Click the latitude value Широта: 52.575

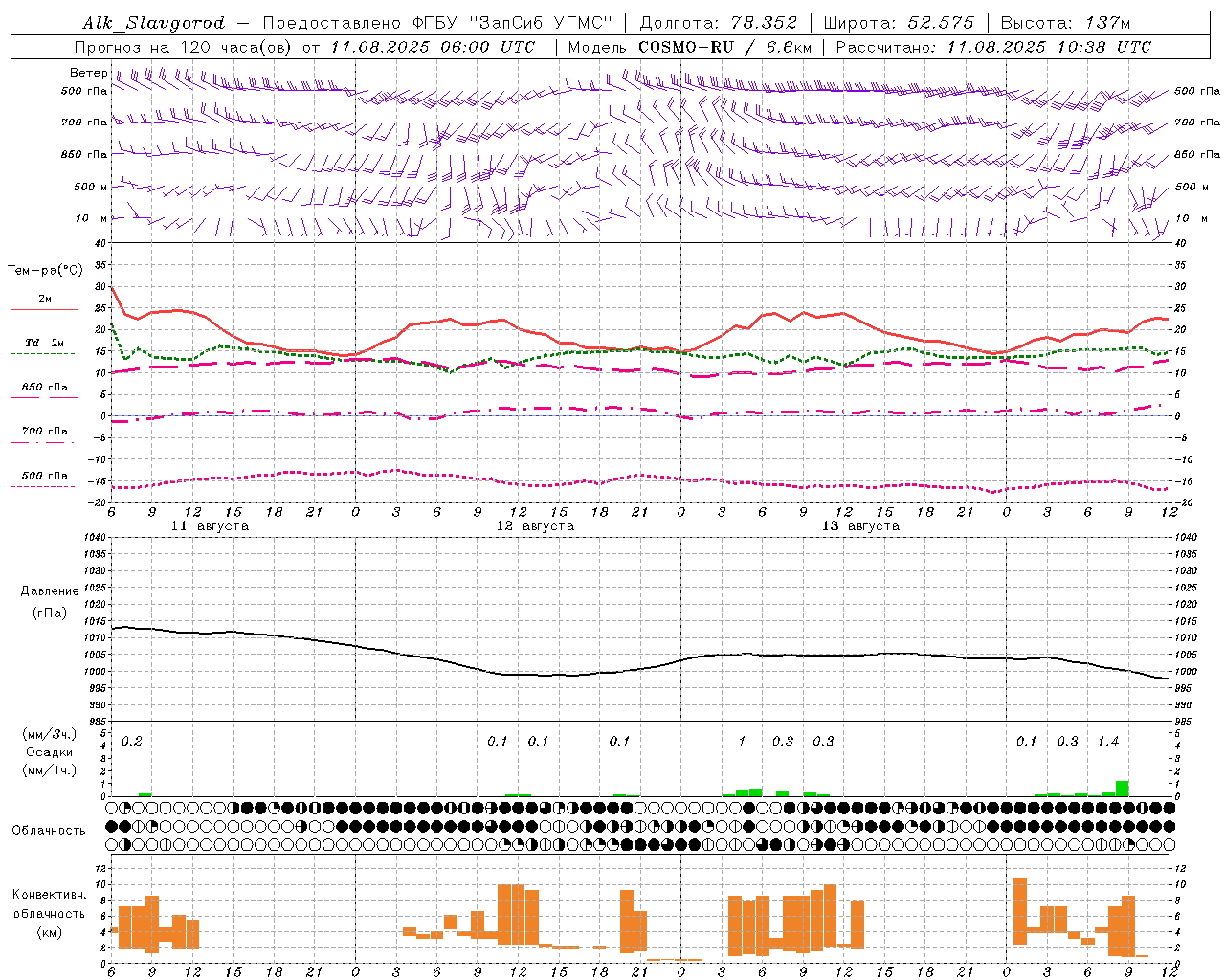[x=899, y=23]
